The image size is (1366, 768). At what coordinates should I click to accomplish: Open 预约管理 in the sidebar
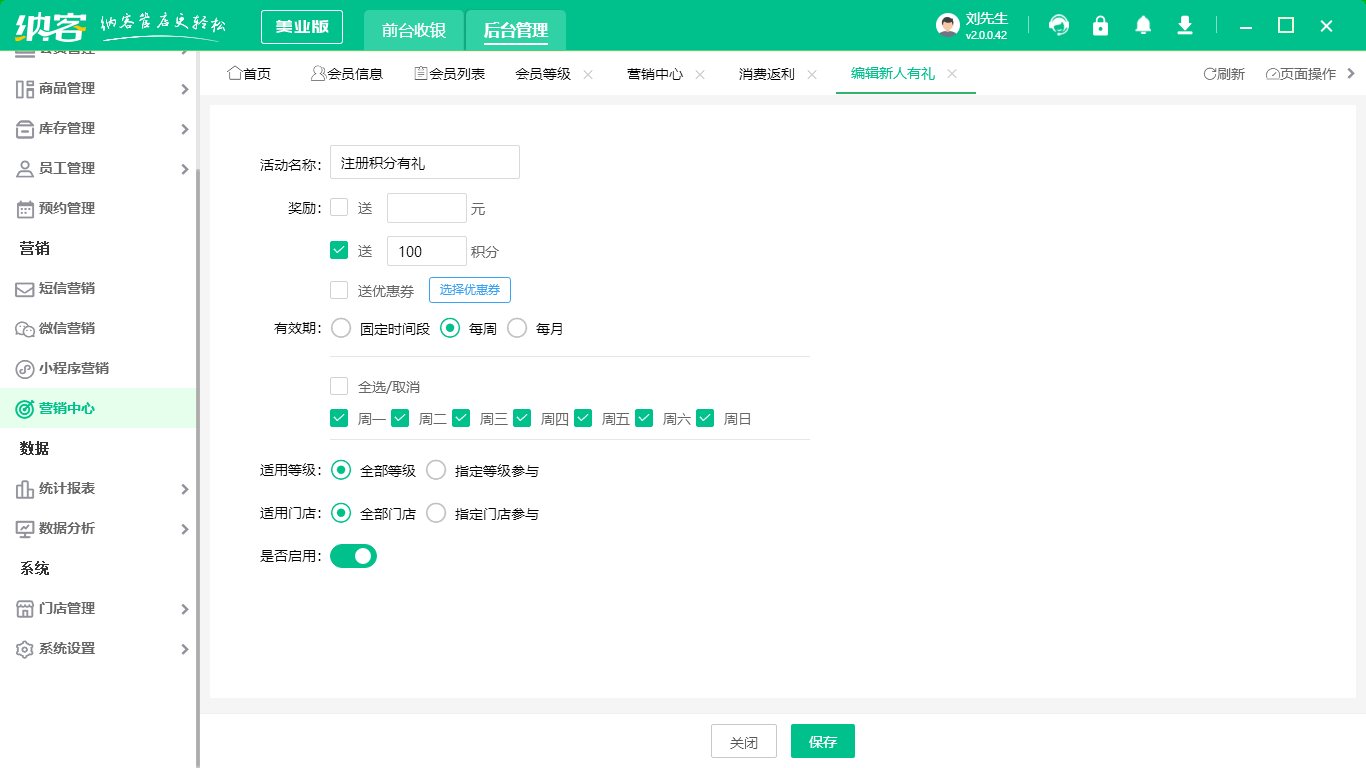coord(60,208)
